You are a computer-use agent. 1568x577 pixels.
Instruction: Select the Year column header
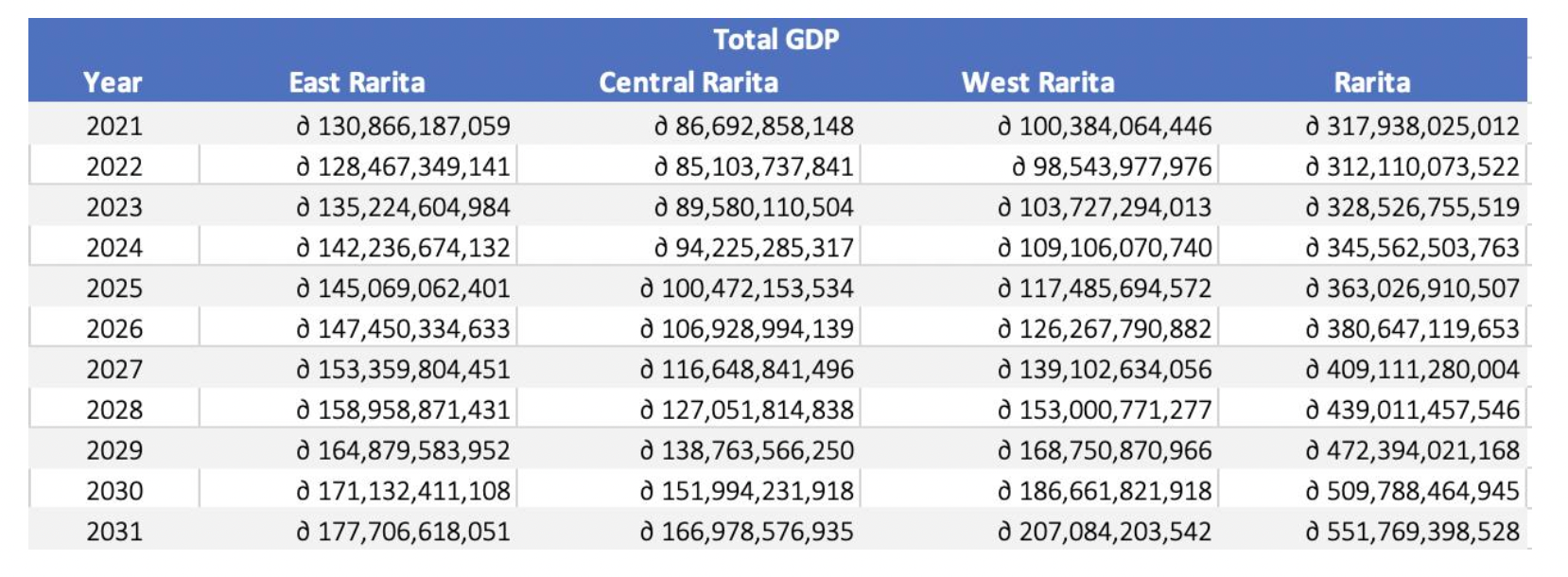point(113,83)
